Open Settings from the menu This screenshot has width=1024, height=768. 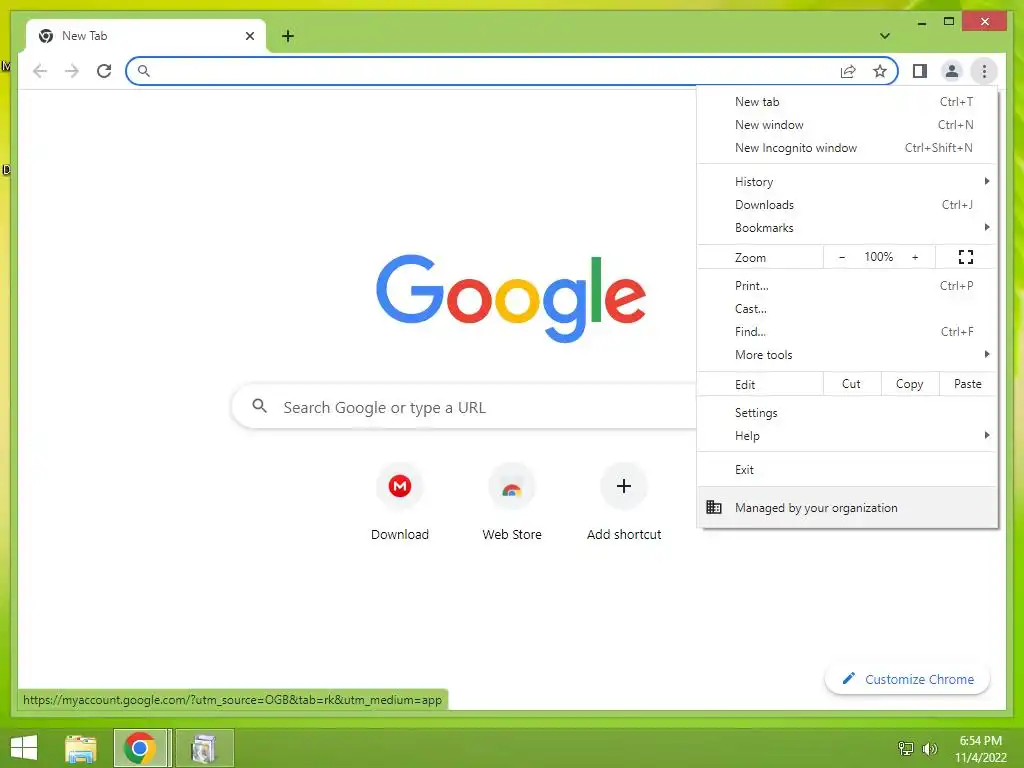[x=847, y=413]
